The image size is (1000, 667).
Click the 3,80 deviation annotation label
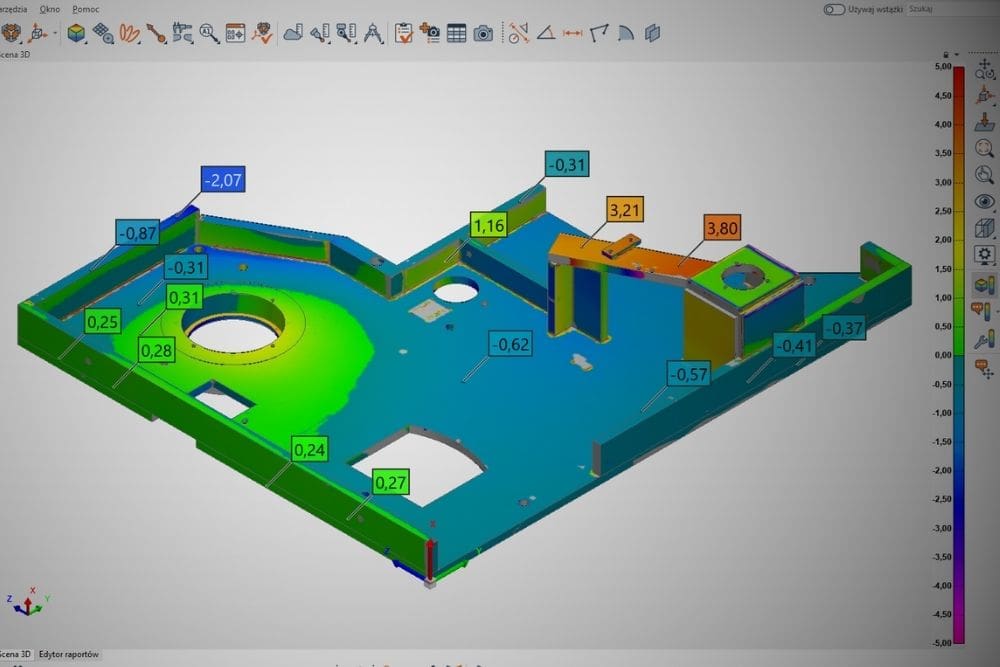[723, 228]
